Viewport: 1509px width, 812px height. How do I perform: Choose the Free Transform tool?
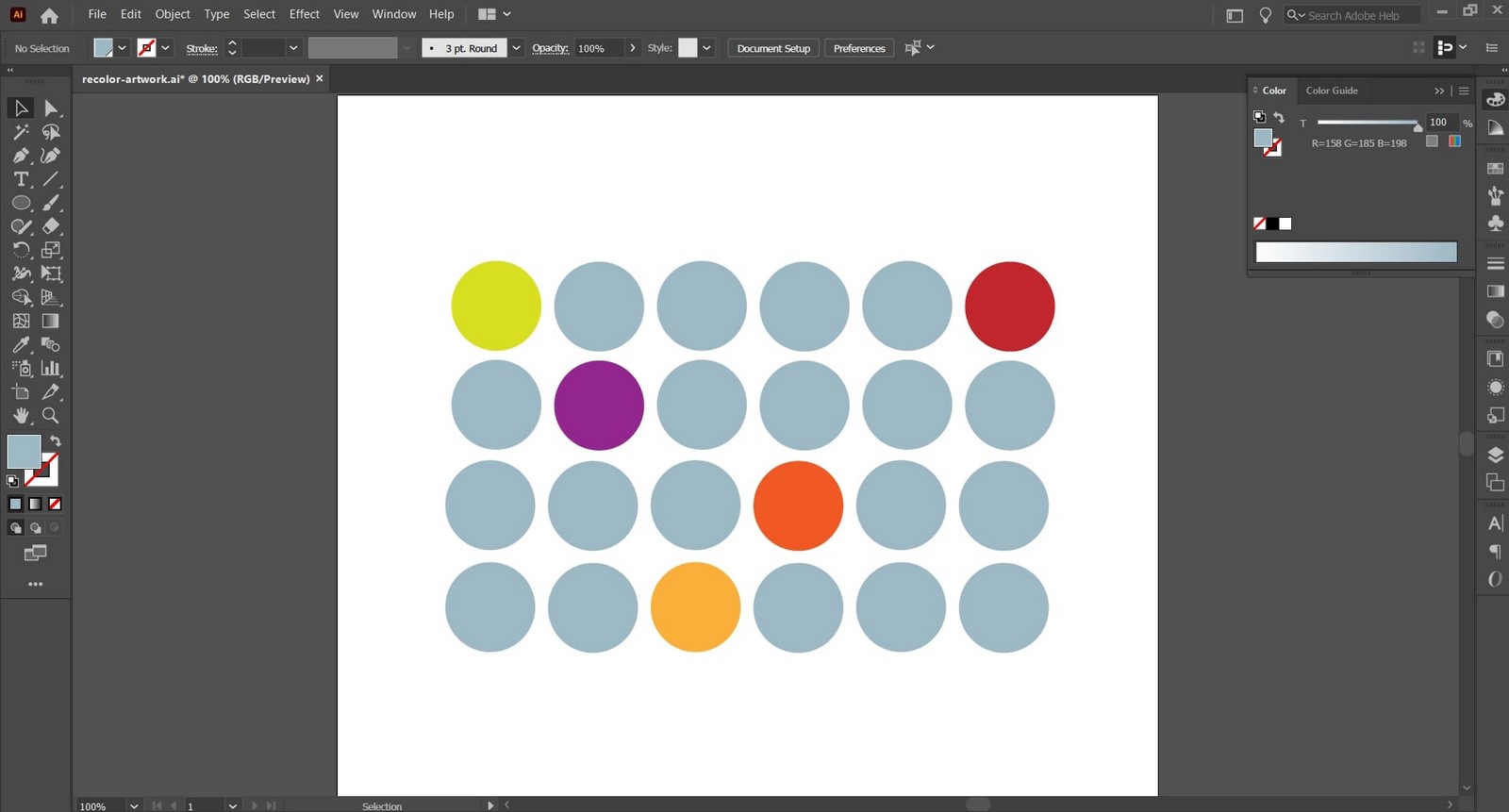click(51, 273)
